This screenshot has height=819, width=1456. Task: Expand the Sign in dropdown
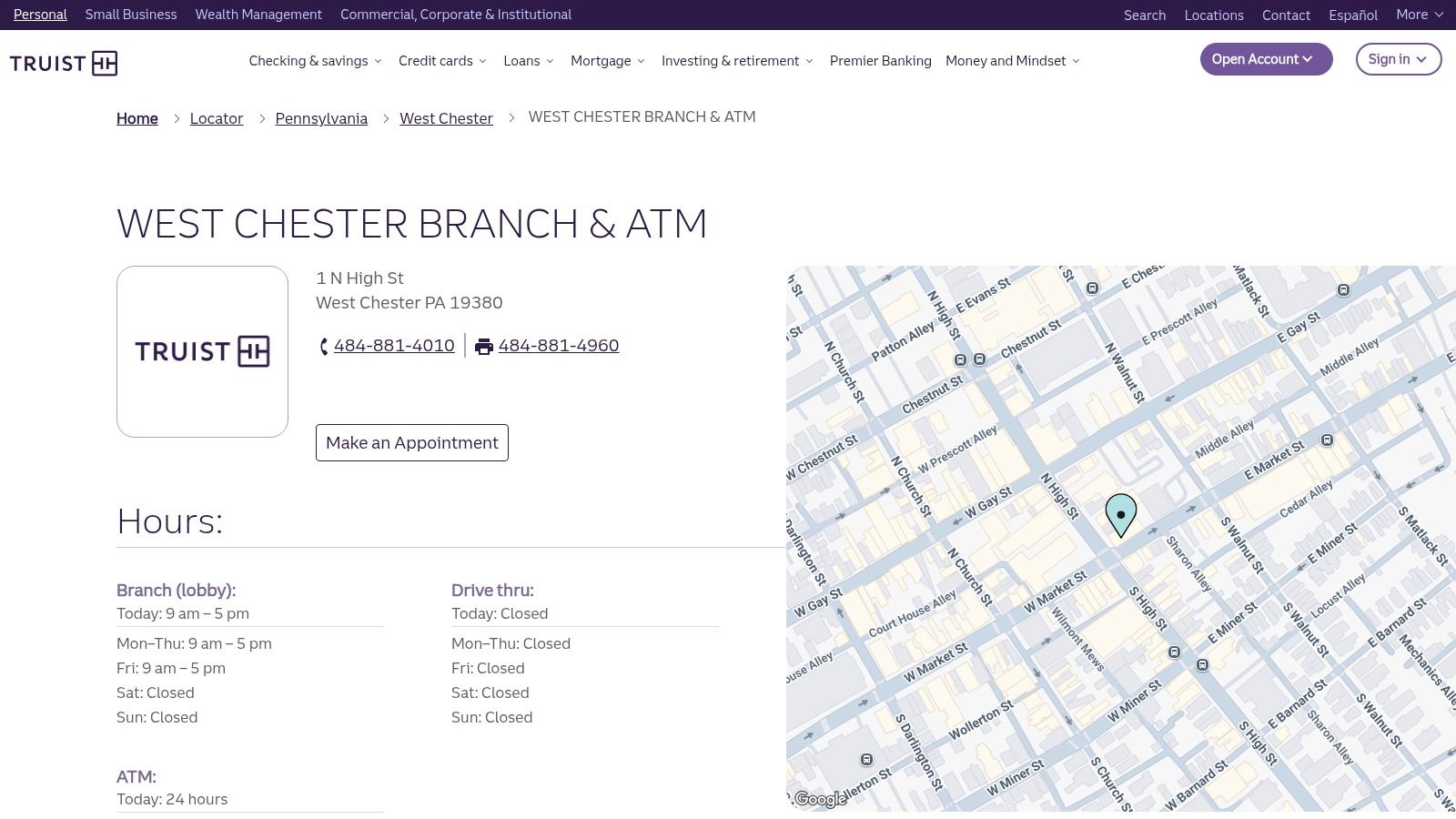[1398, 59]
